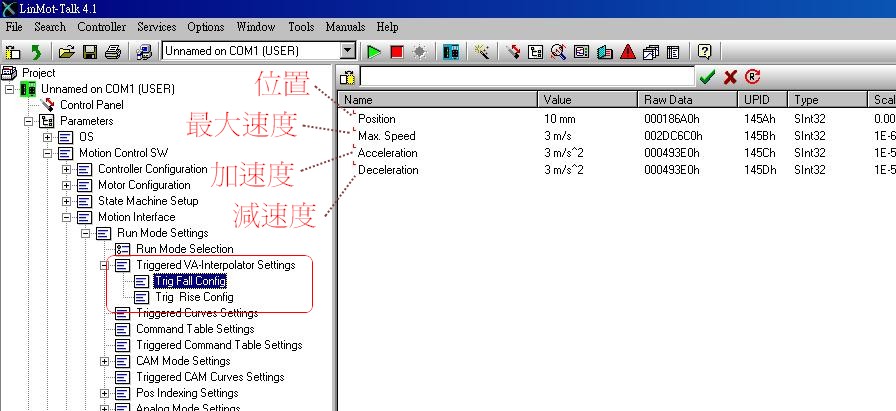The width and height of the screenshot is (896, 411).
Task: Open the Help menu
Action: (387, 27)
